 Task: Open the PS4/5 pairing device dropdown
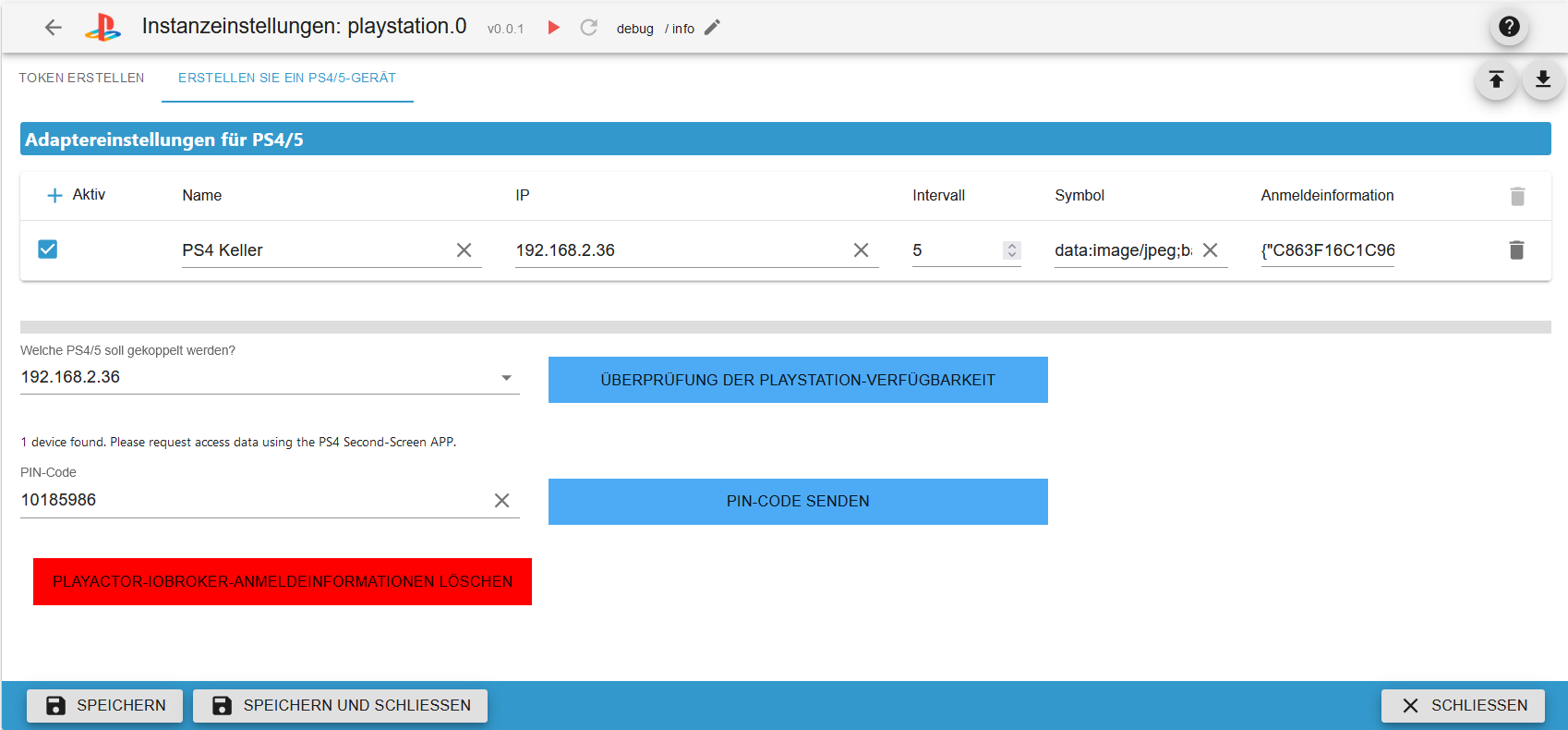coord(270,377)
